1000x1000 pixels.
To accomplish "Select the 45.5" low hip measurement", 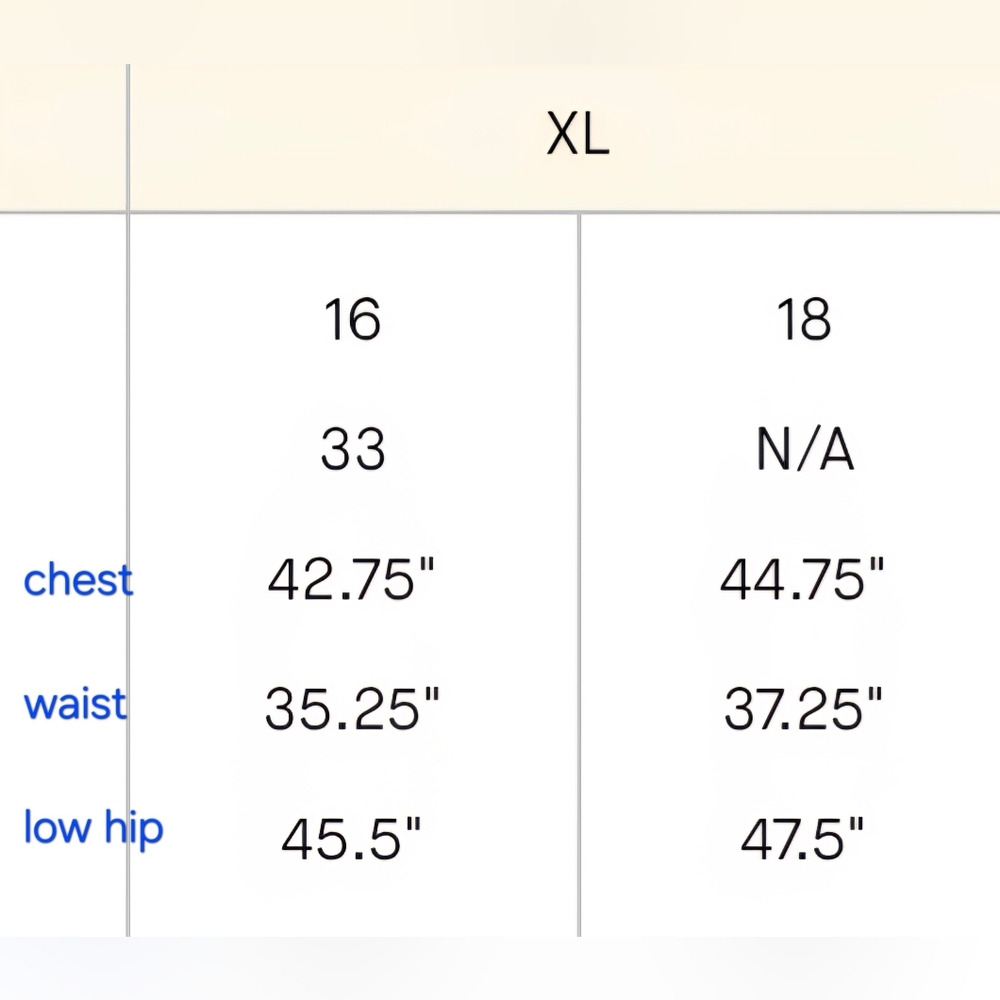I will (351, 838).
